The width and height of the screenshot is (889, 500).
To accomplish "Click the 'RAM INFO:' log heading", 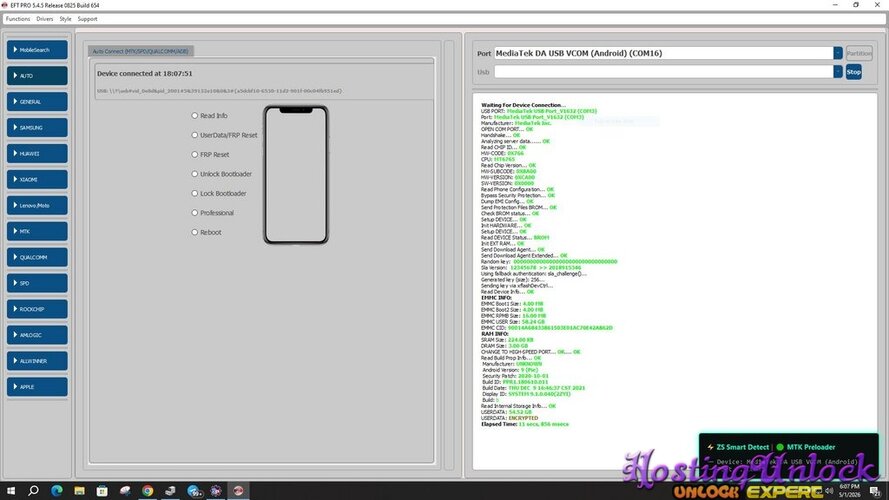I will (495, 334).
